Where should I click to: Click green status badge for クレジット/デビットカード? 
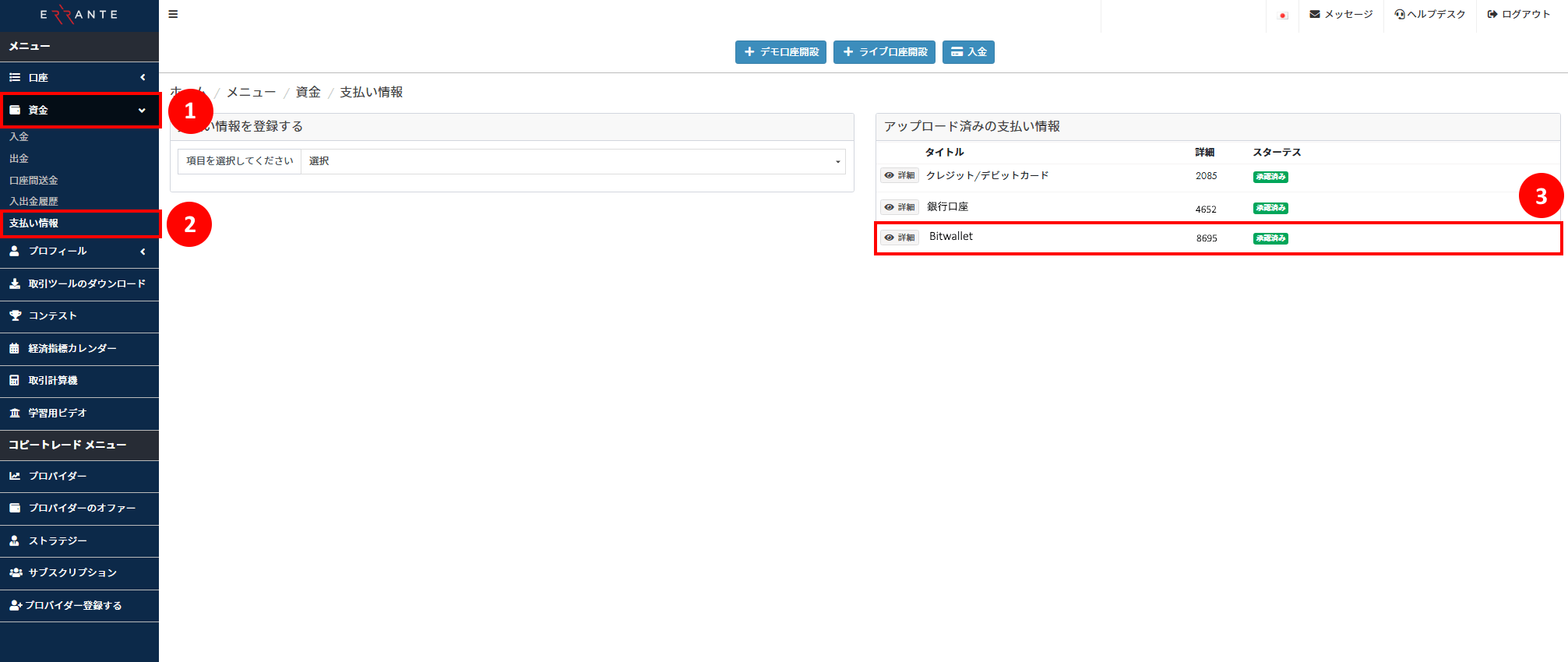click(x=1270, y=177)
